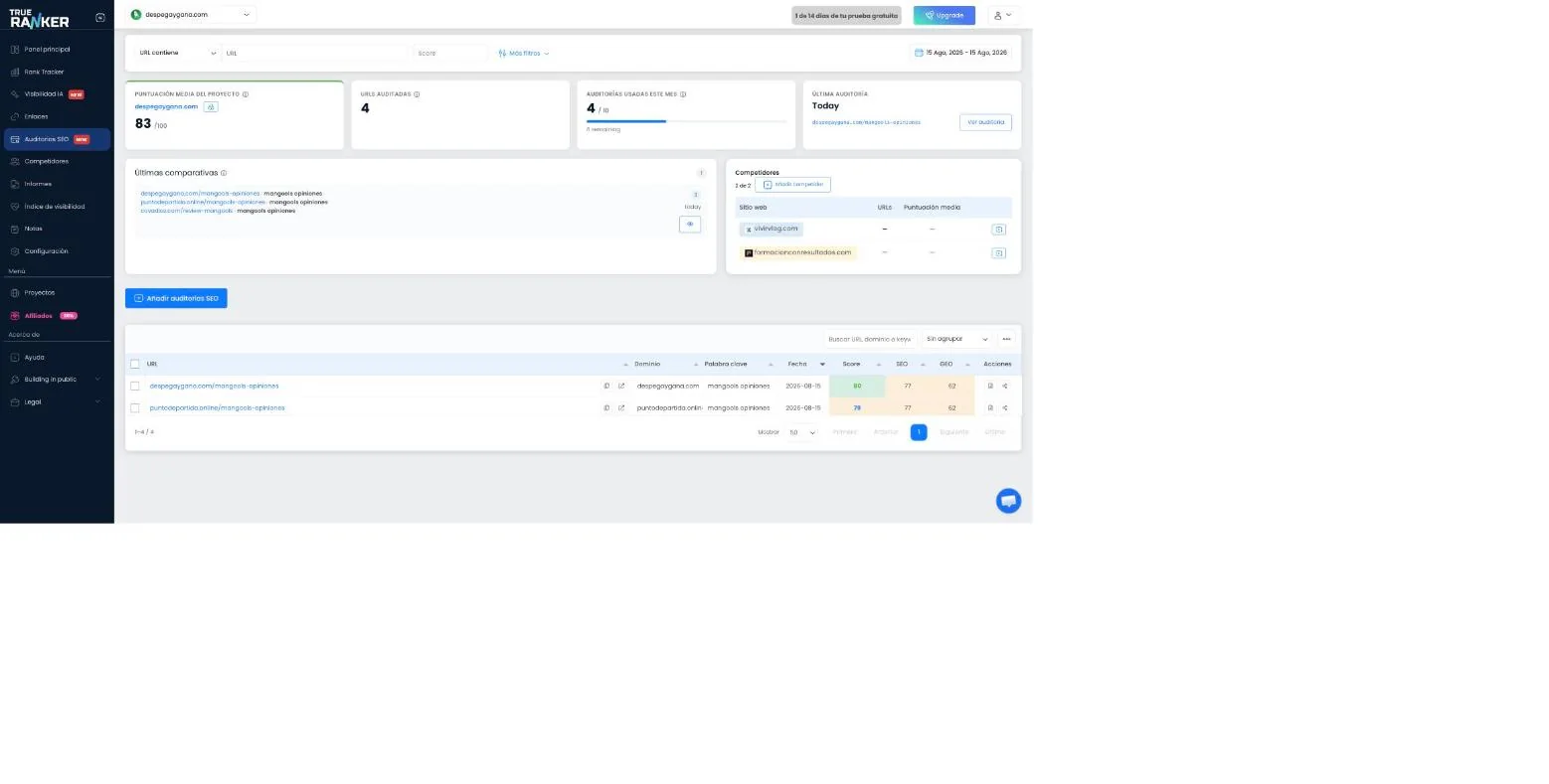
Task: Click info icon next to Auditorías usadas este mes
Action: coord(683,94)
